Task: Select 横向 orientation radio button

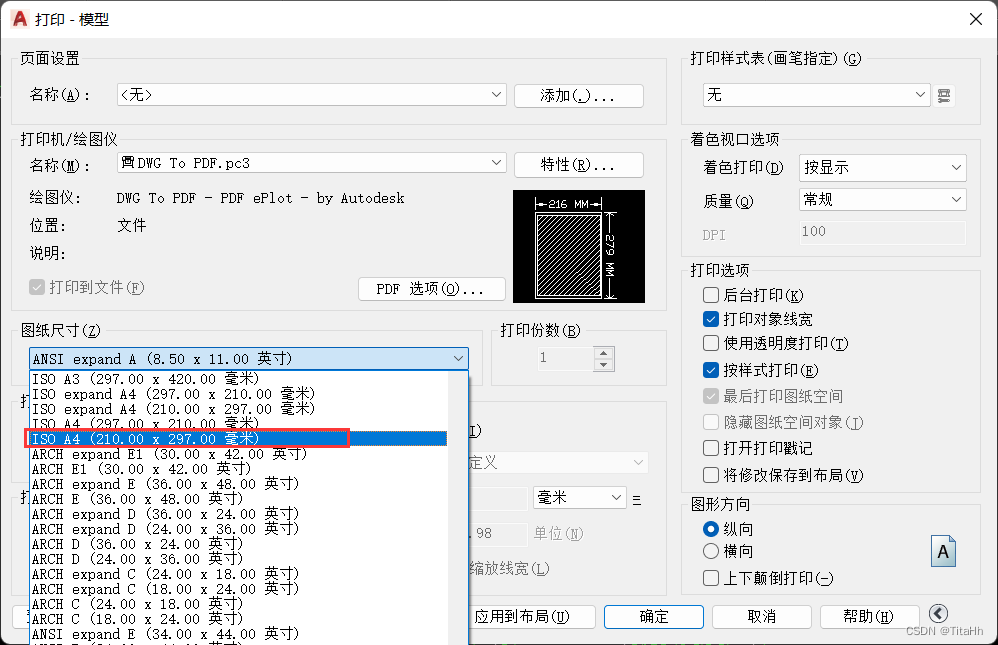Action: (x=711, y=551)
